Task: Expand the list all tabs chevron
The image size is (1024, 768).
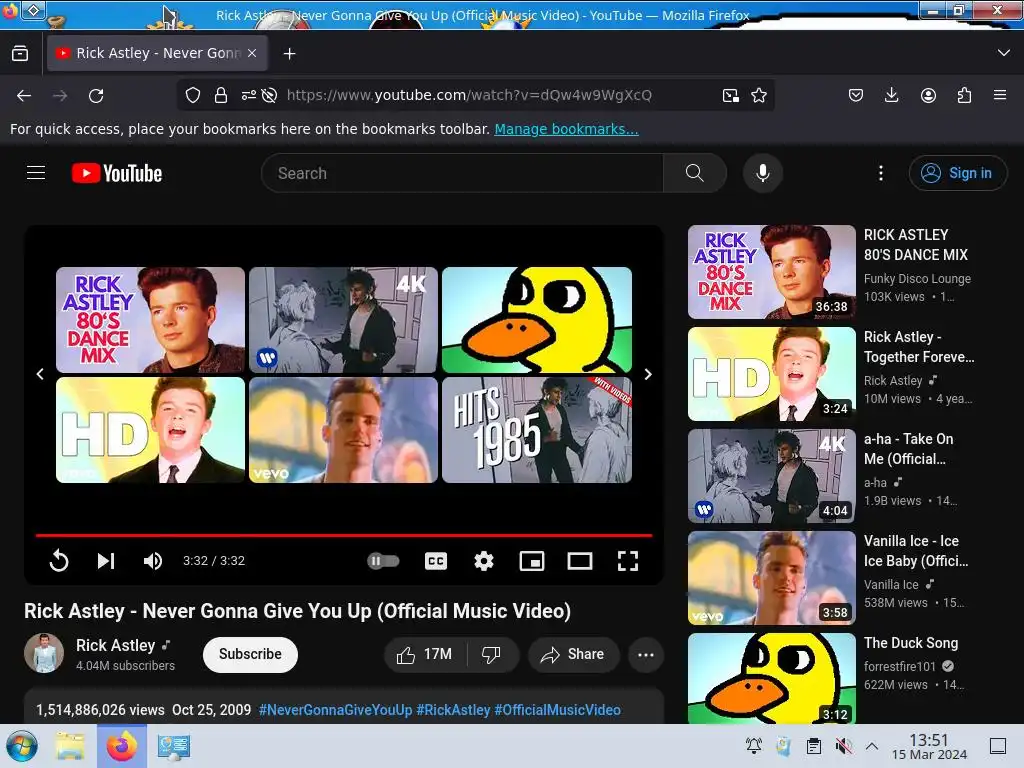Action: tap(1004, 53)
